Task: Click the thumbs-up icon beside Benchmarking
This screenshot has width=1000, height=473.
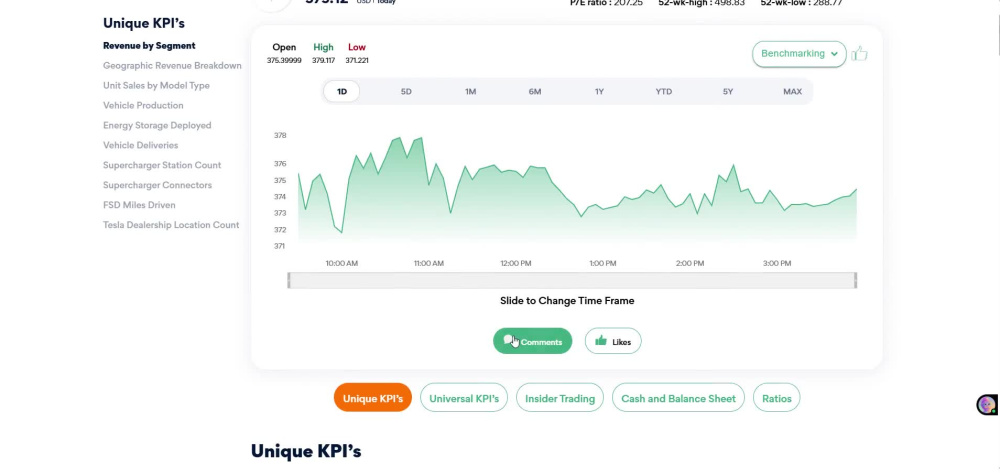Action: click(x=859, y=54)
